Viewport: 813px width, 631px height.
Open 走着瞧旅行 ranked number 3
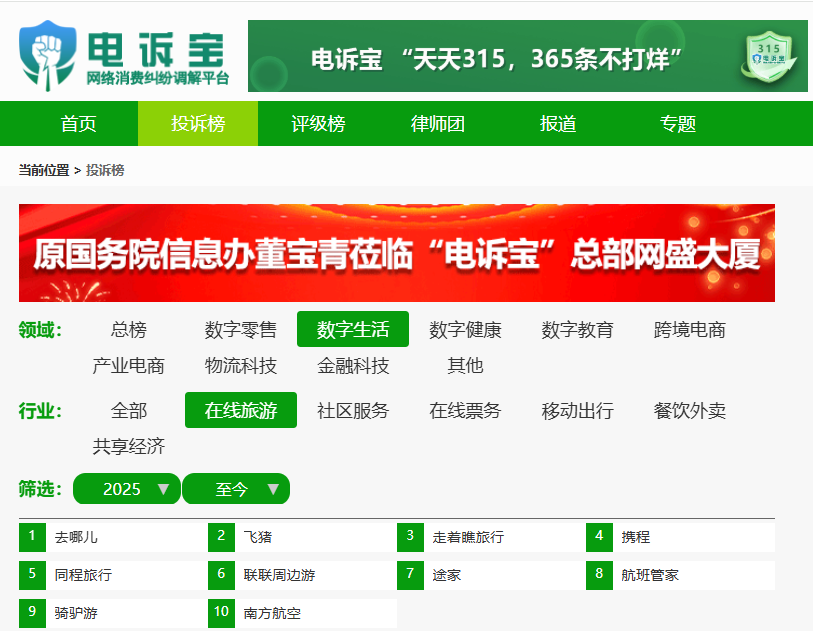(x=492, y=537)
